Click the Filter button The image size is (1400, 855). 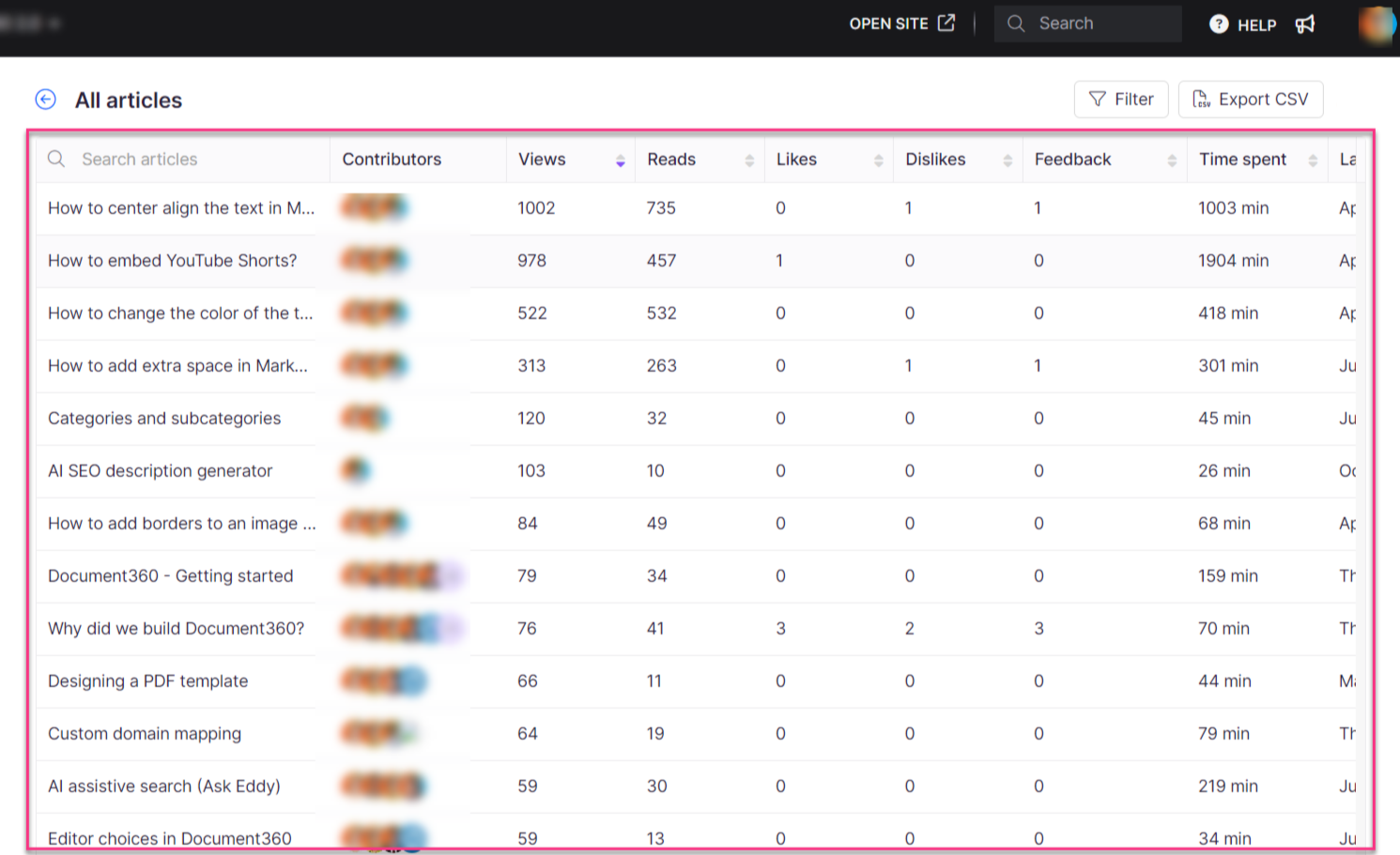1121,99
